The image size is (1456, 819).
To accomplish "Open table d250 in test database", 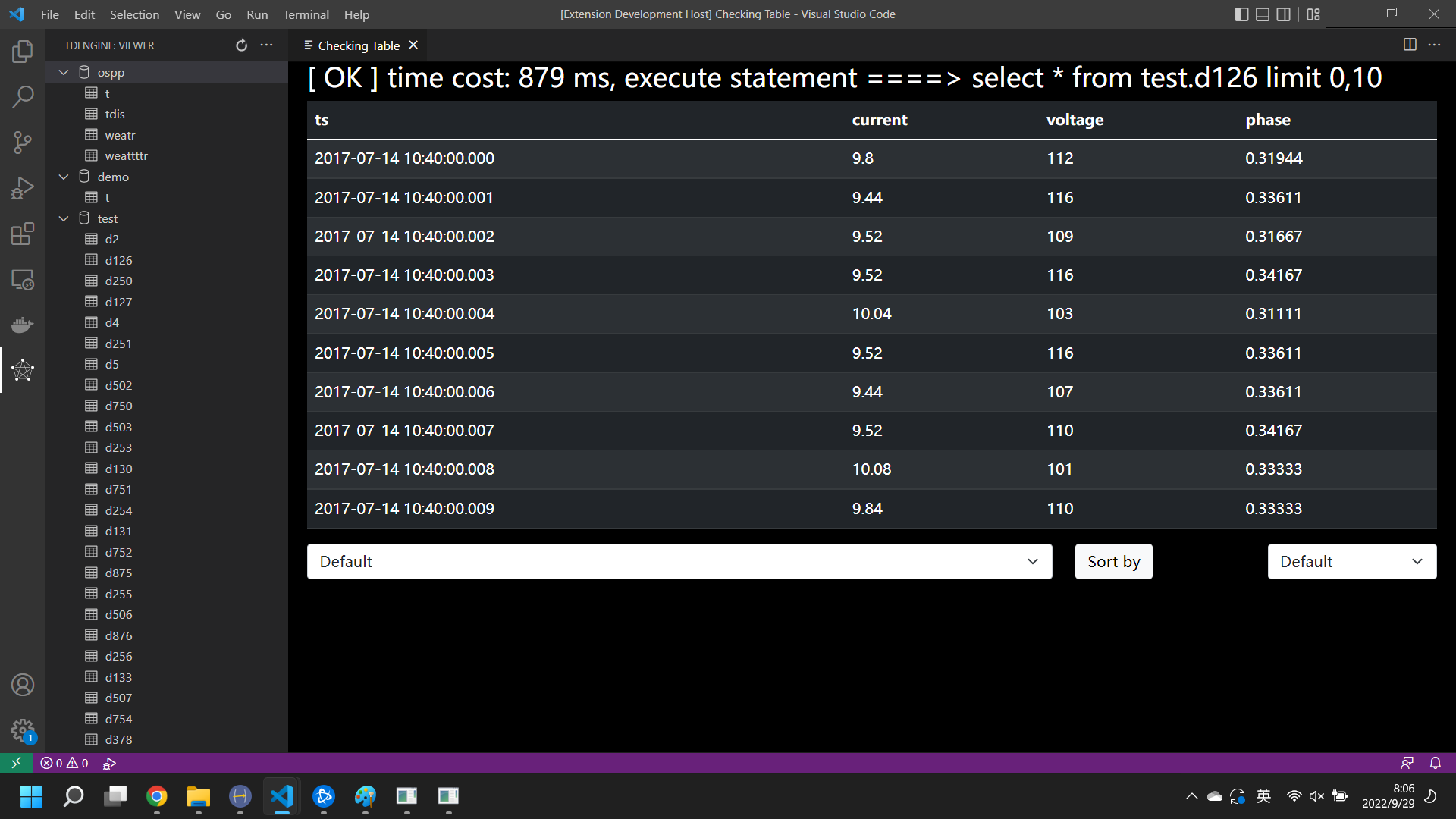I will [x=118, y=281].
